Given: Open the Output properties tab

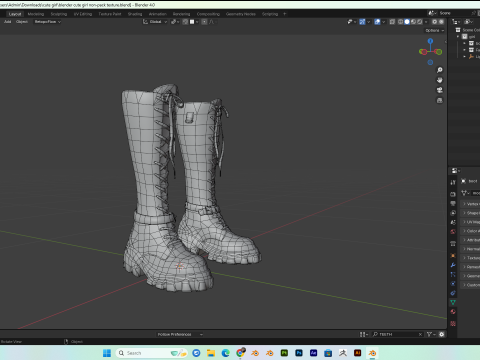Looking at the screenshot, I should click(x=453, y=203).
